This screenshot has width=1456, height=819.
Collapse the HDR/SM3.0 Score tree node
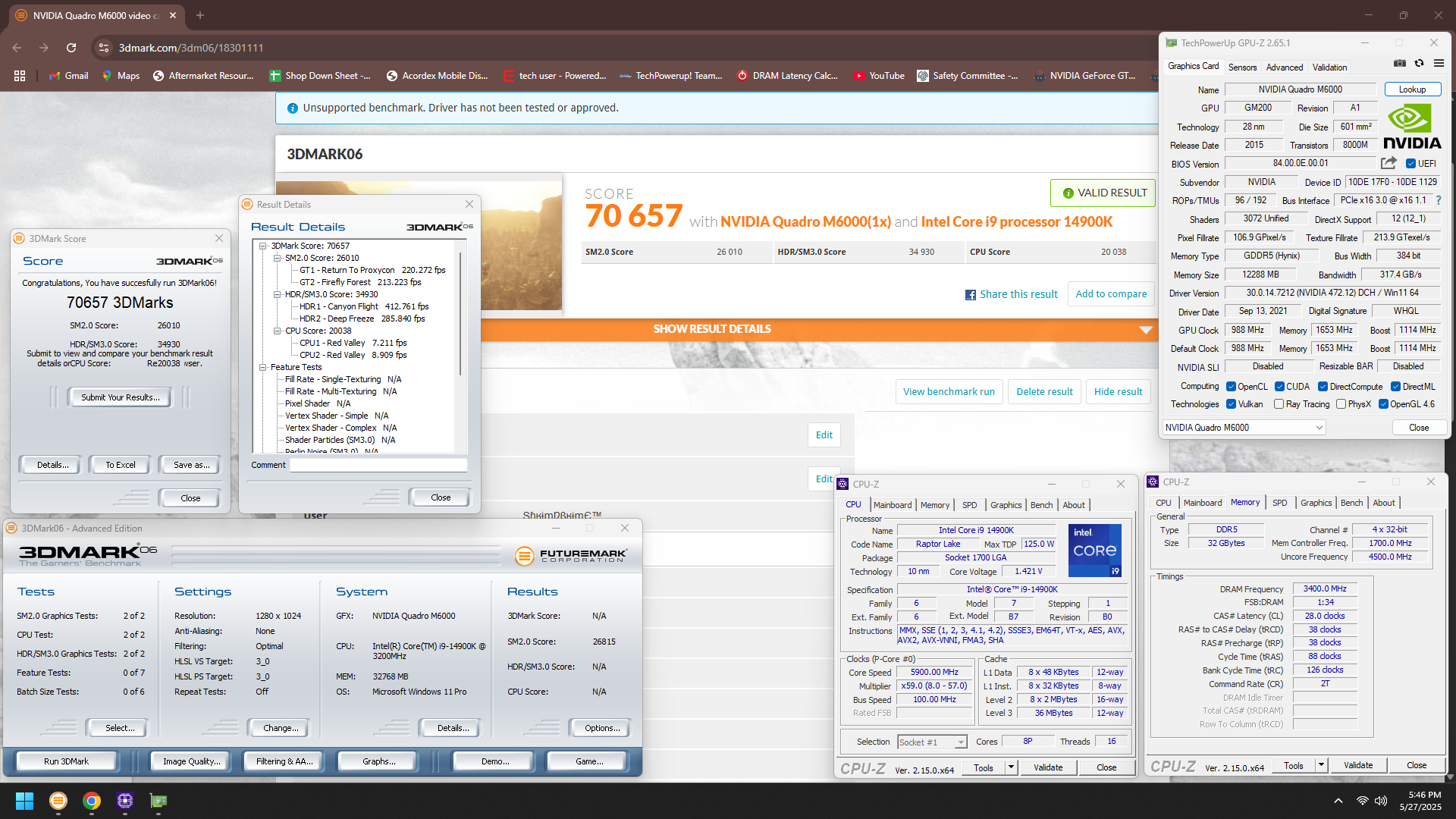278,294
